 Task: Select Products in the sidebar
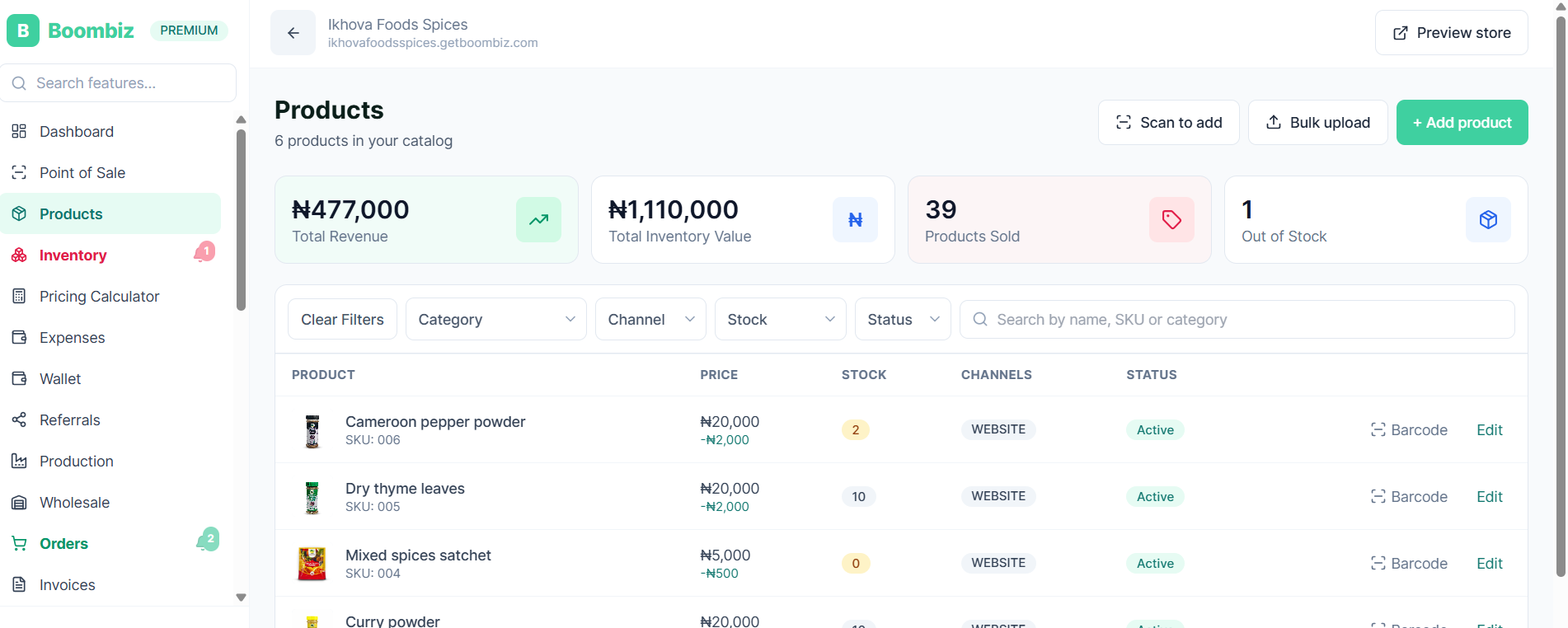click(x=110, y=214)
